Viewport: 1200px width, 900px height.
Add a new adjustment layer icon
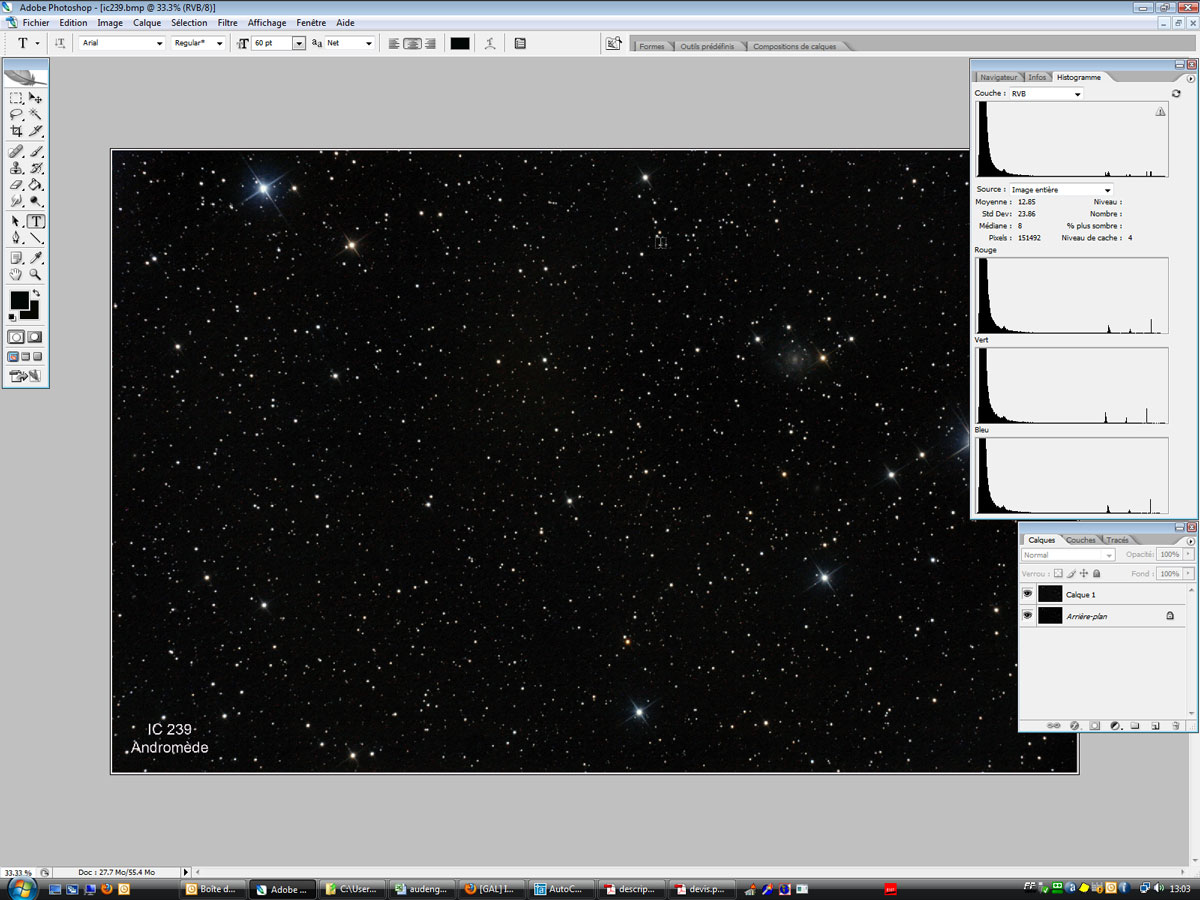[x=1115, y=725]
